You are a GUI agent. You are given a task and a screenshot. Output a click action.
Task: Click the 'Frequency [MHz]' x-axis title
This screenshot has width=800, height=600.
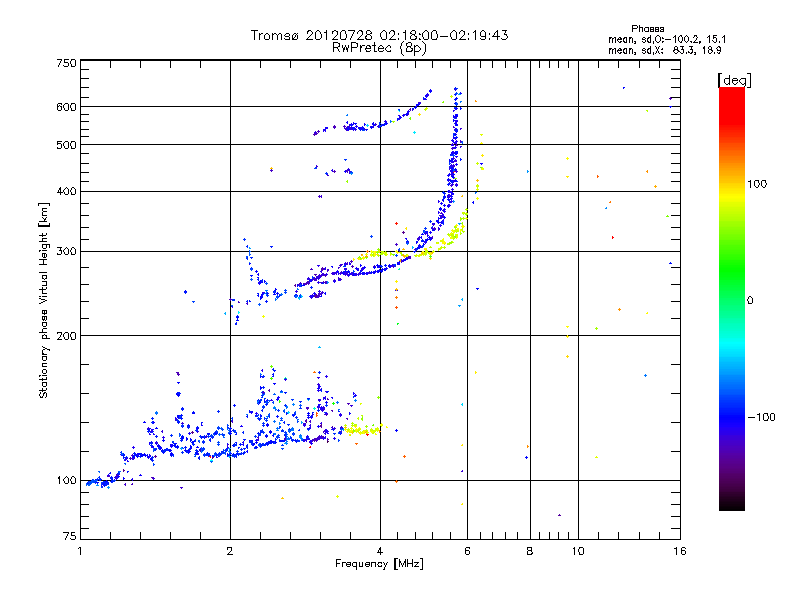pyautogui.click(x=379, y=564)
